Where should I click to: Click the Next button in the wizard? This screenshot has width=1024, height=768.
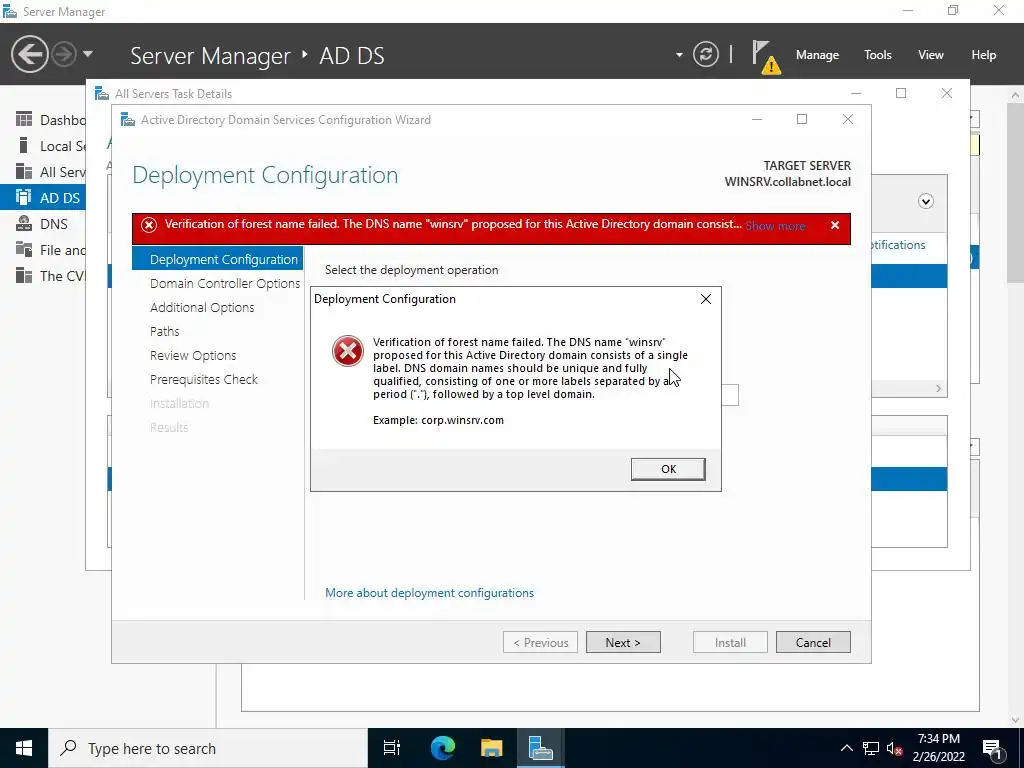tap(623, 643)
